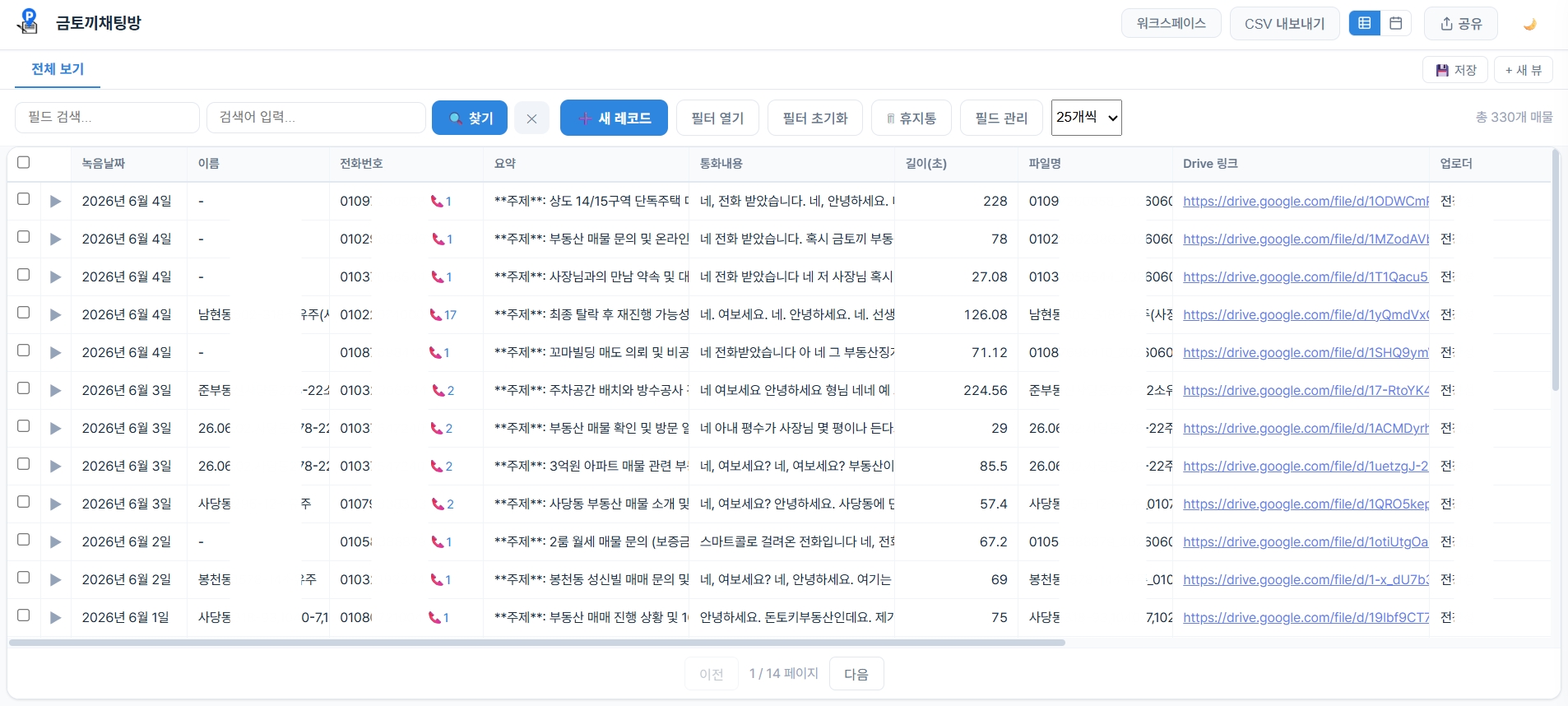
Task: Save the view with 저장 button
Action: 1456,70
